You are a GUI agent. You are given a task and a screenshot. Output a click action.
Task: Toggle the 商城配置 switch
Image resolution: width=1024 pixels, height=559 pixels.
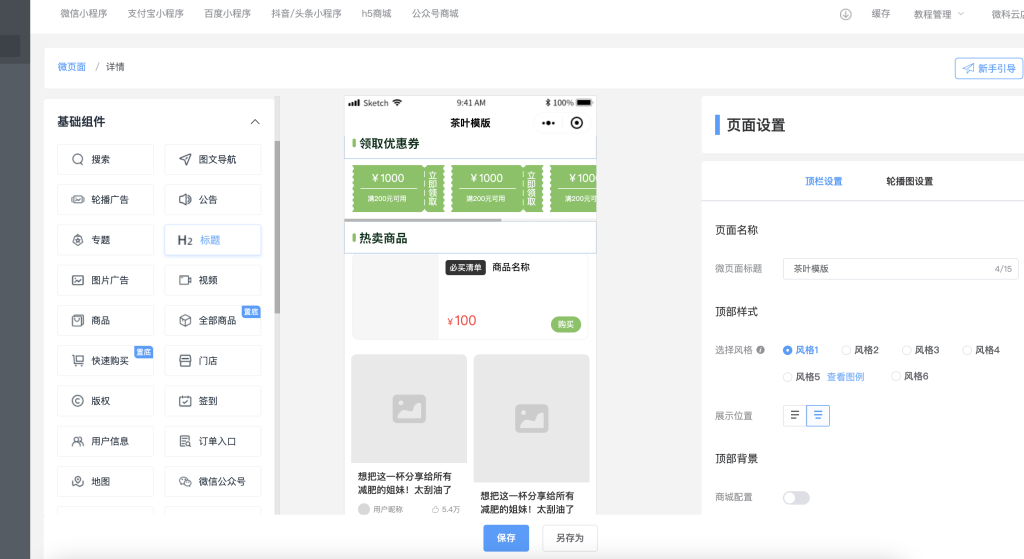click(x=796, y=497)
